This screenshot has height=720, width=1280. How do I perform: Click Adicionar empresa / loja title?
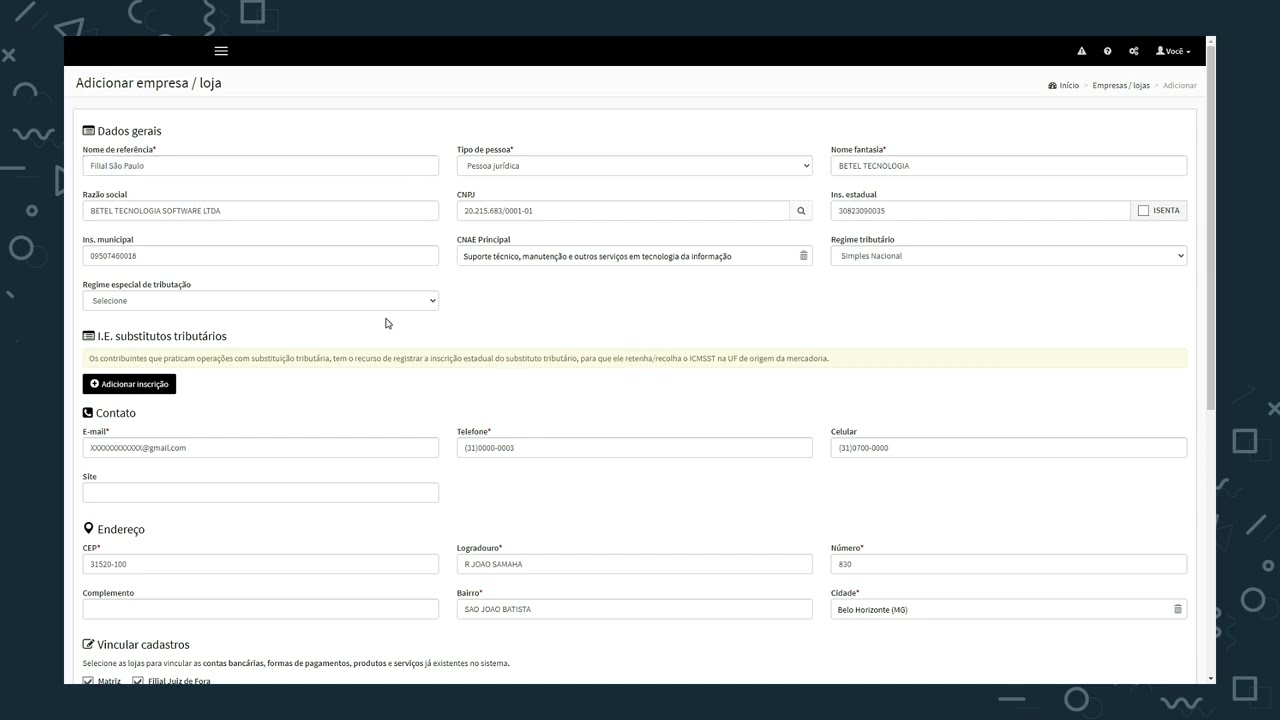(149, 83)
